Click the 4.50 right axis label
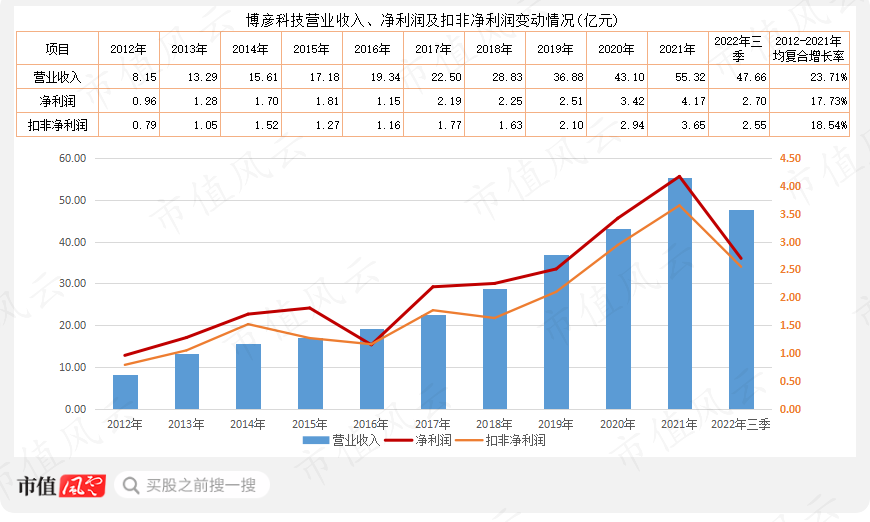 point(790,158)
